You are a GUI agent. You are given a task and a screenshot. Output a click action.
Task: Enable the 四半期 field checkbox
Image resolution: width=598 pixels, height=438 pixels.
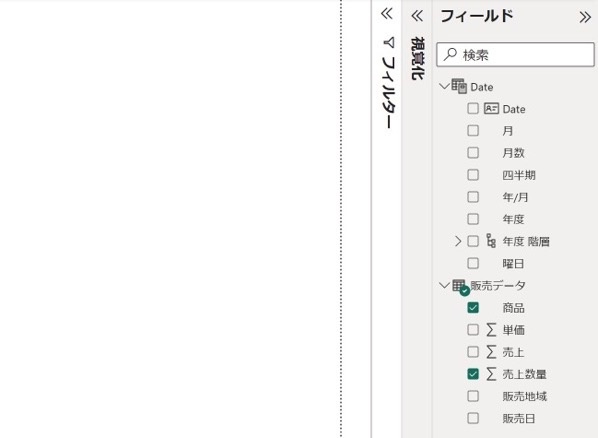473,175
